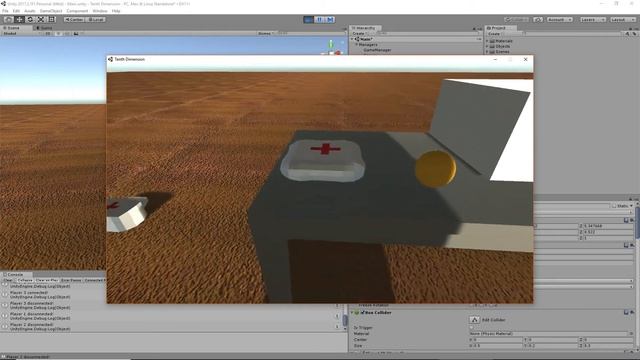Click the Collab button
The width and height of the screenshot is (640, 360).
(x=516, y=19)
